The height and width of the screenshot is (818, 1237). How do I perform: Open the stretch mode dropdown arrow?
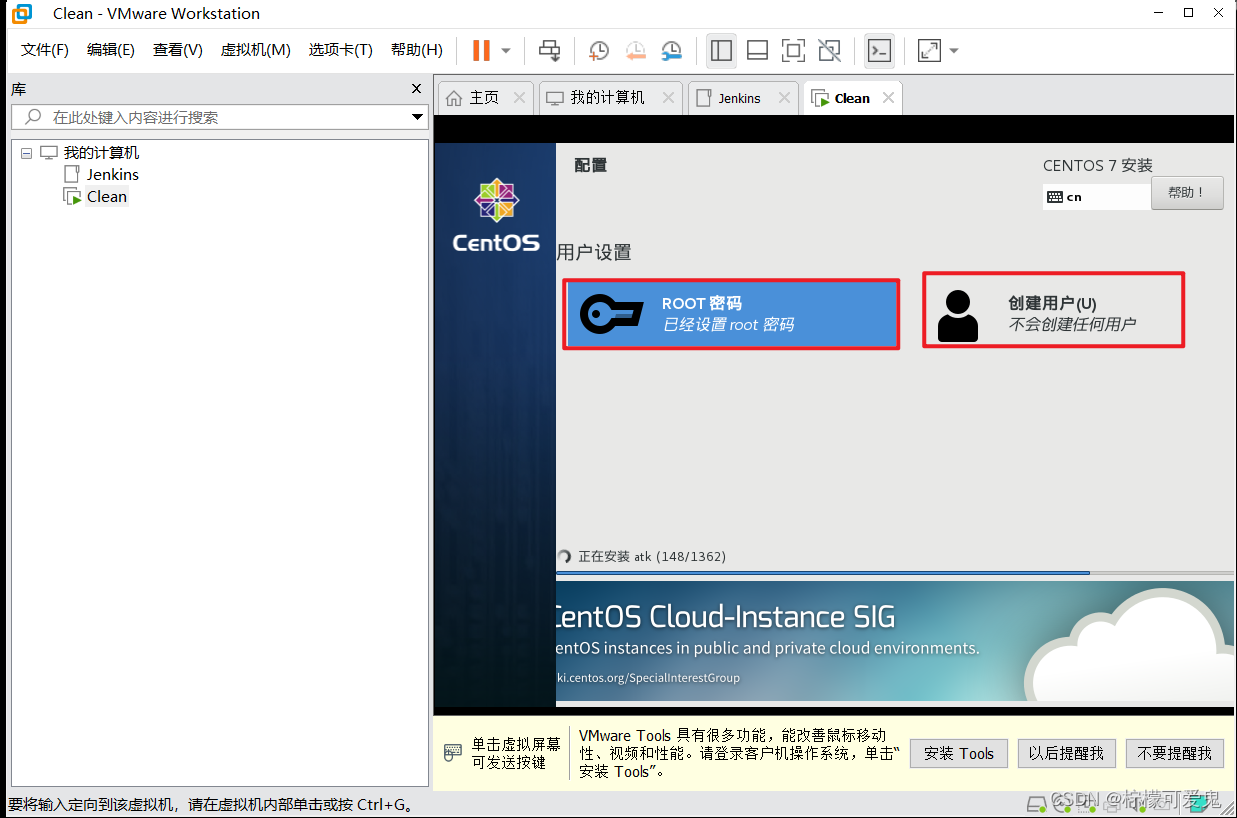point(954,50)
